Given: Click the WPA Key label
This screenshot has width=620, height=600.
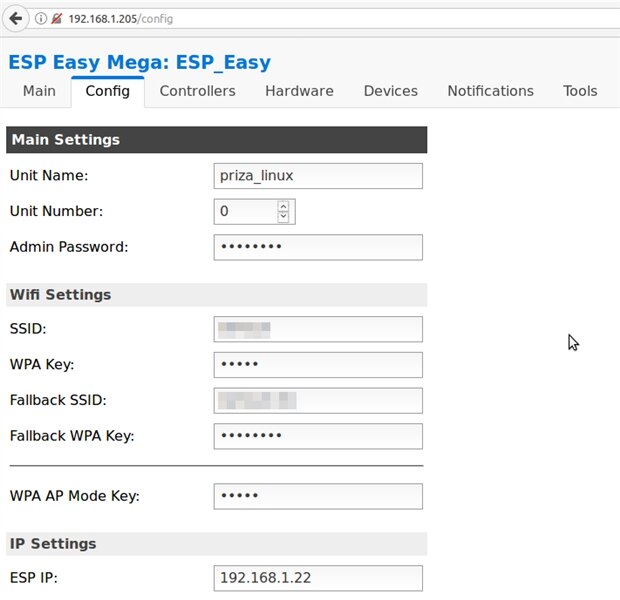Looking at the screenshot, I should 42,364.
